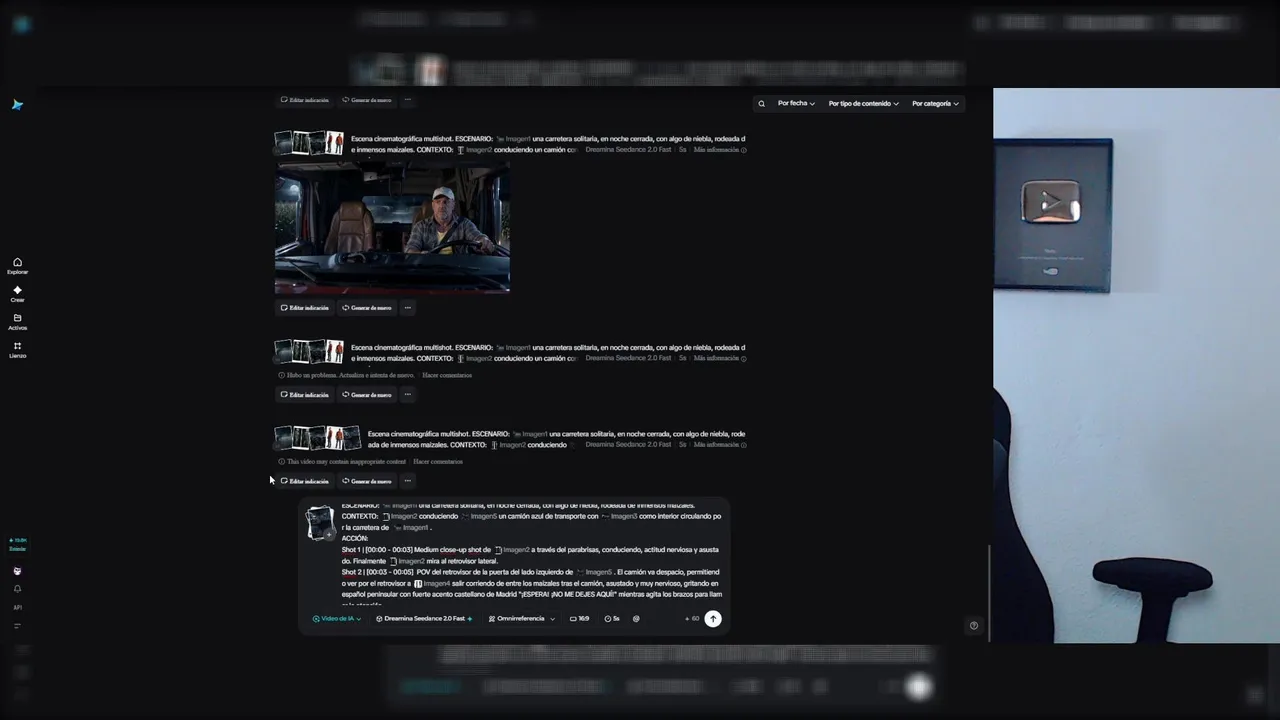Open the Explorar page in the sidebar

click(x=17, y=266)
